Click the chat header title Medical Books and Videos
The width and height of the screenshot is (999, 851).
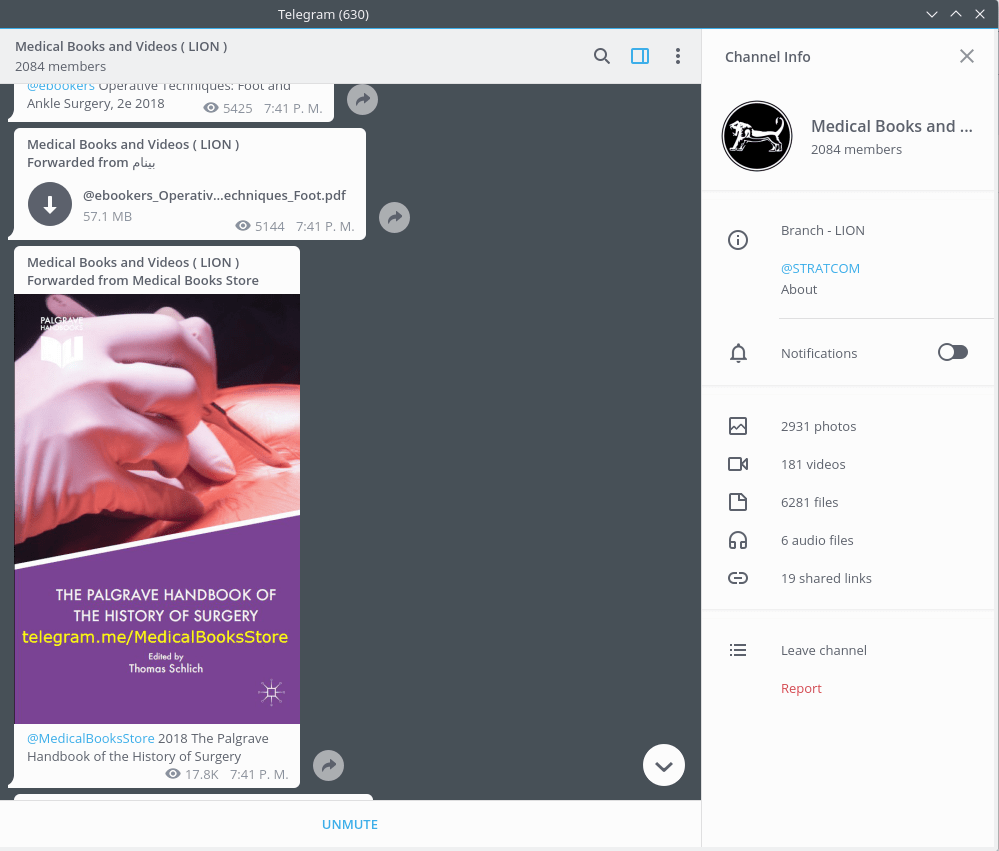coord(121,46)
